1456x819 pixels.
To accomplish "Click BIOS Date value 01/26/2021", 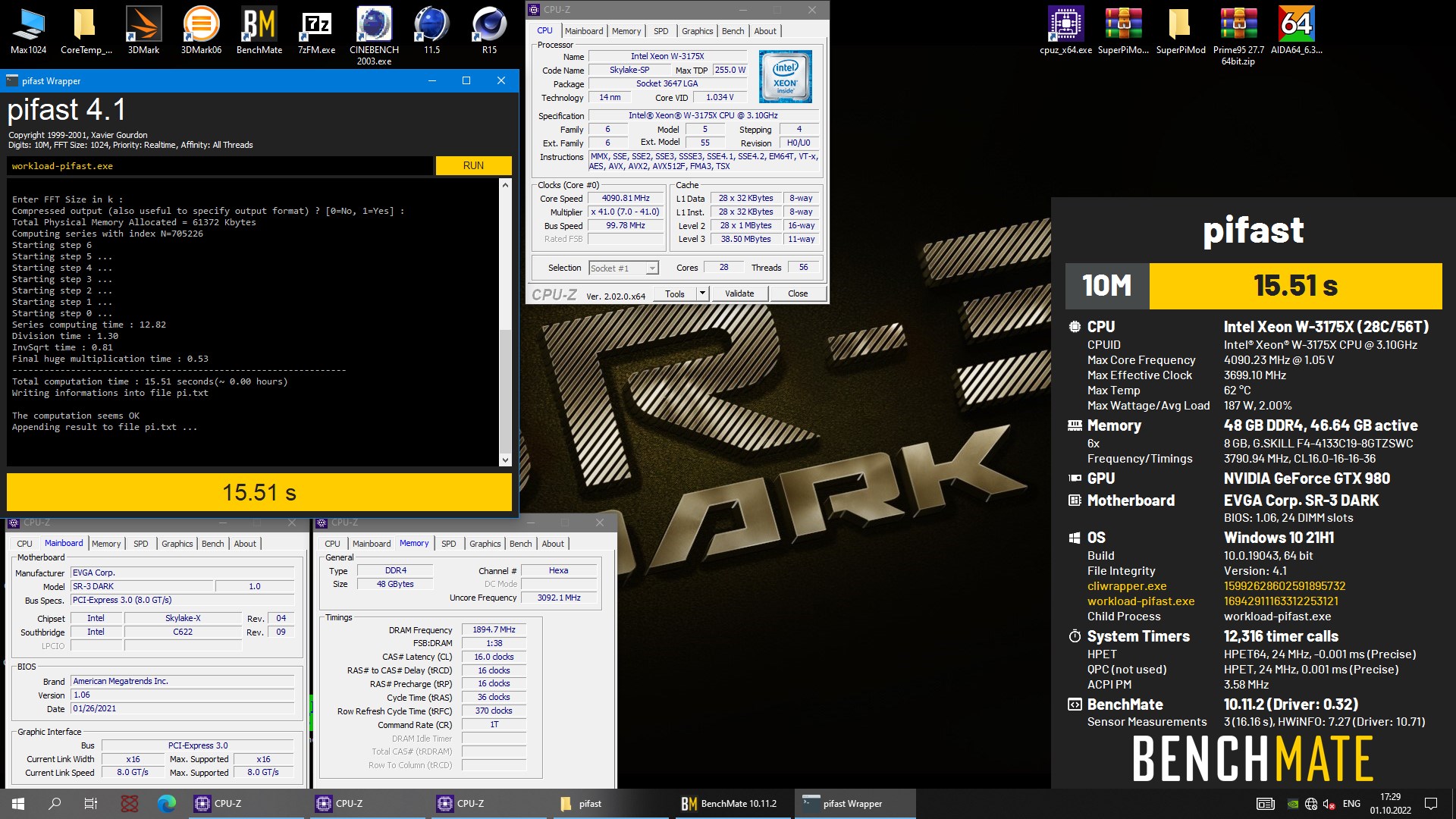I will tap(182, 708).
